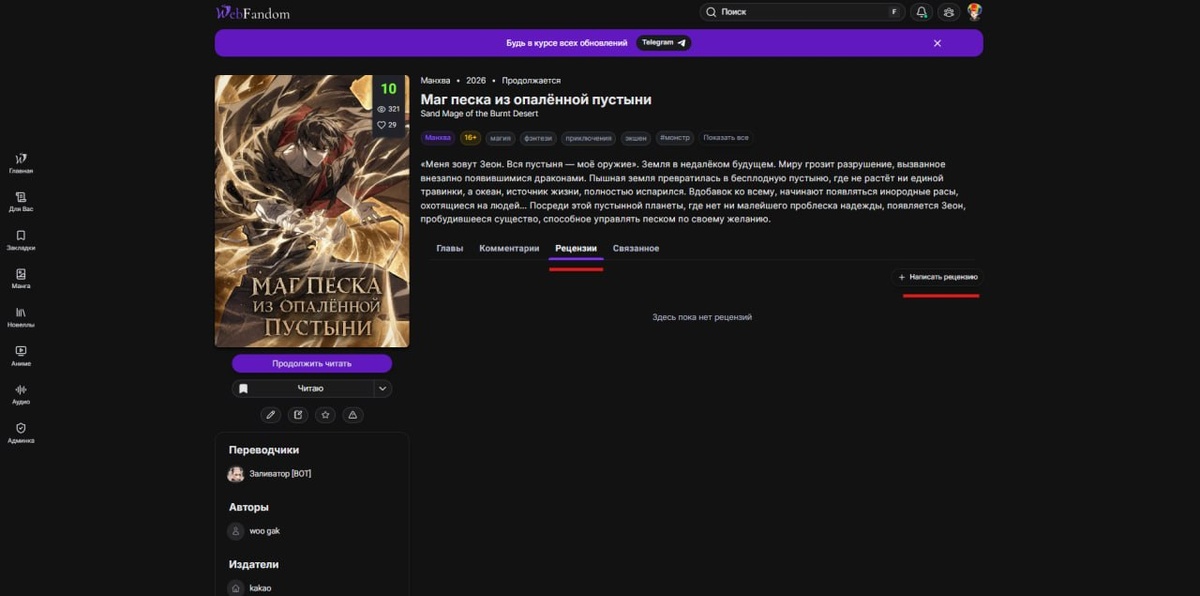Click the Манхва type label above title
This screenshot has height=596, width=1200.
[x=435, y=80]
